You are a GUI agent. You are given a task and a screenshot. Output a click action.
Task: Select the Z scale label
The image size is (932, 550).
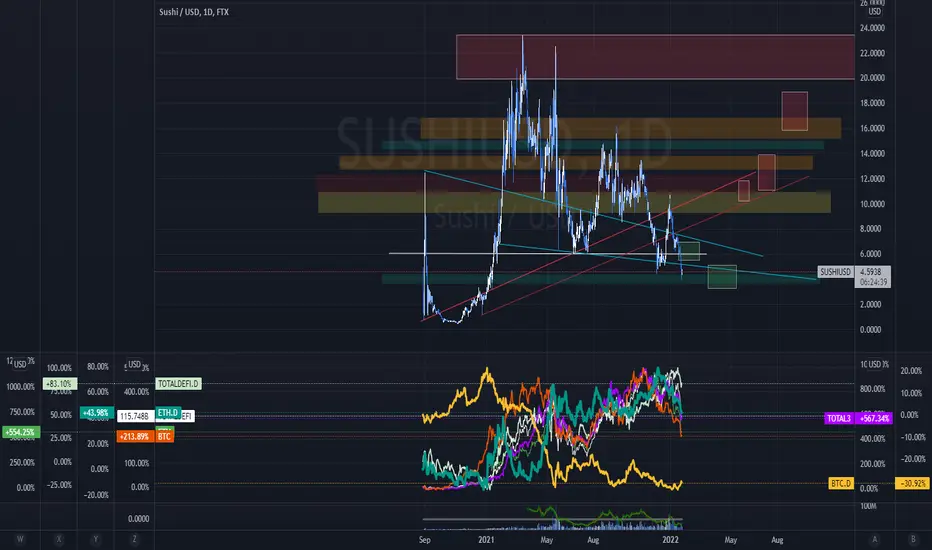point(134,539)
